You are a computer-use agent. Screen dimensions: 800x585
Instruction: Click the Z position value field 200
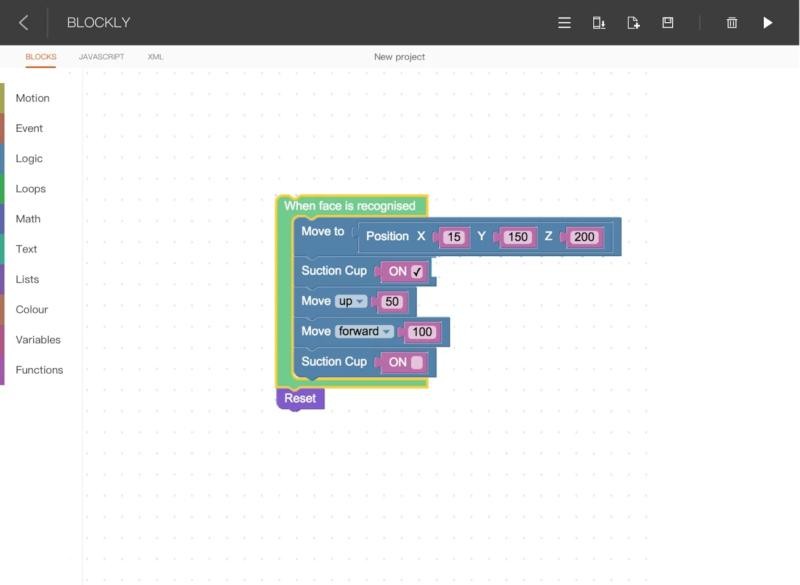(x=584, y=237)
